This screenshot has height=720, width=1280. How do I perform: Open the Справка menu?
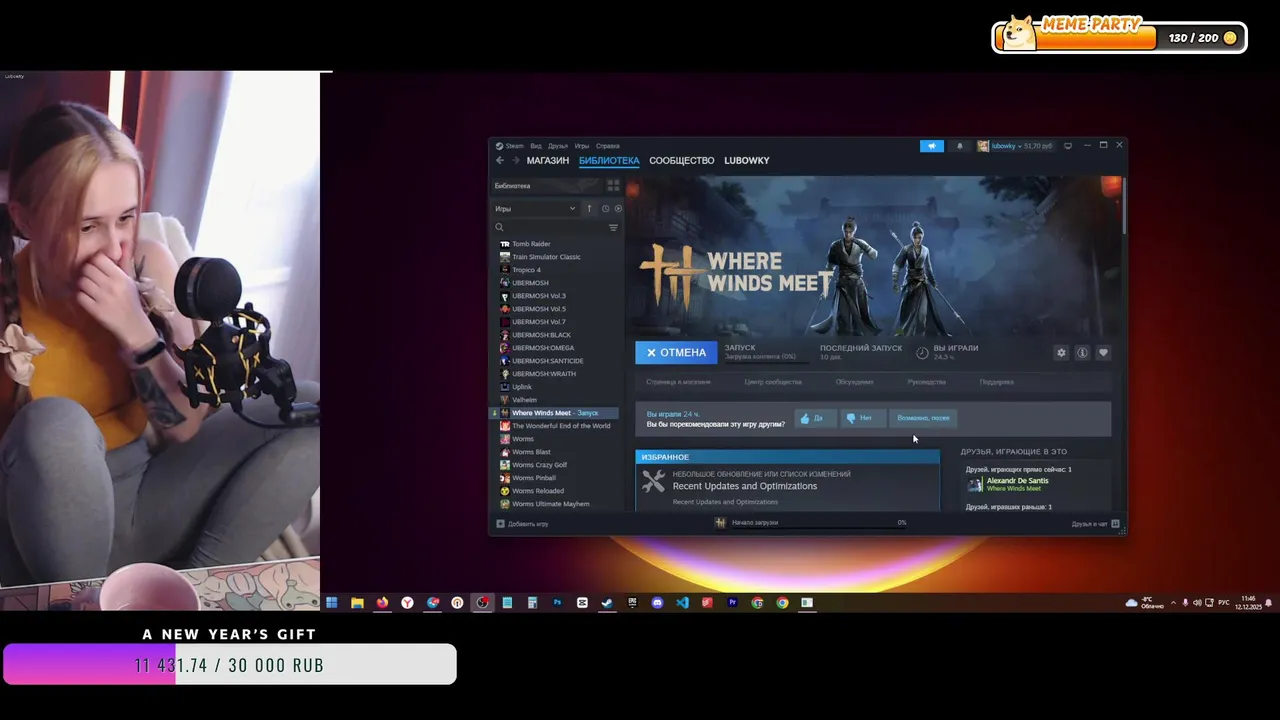(608, 146)
